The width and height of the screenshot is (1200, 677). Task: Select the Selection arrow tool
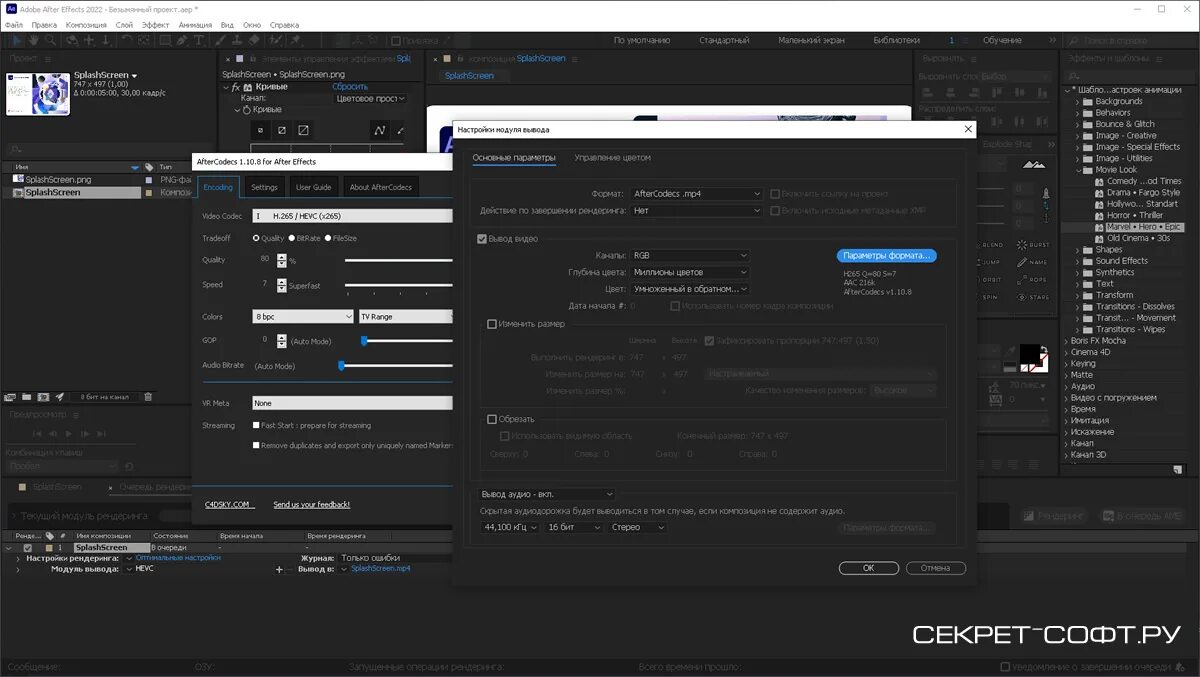16,41
